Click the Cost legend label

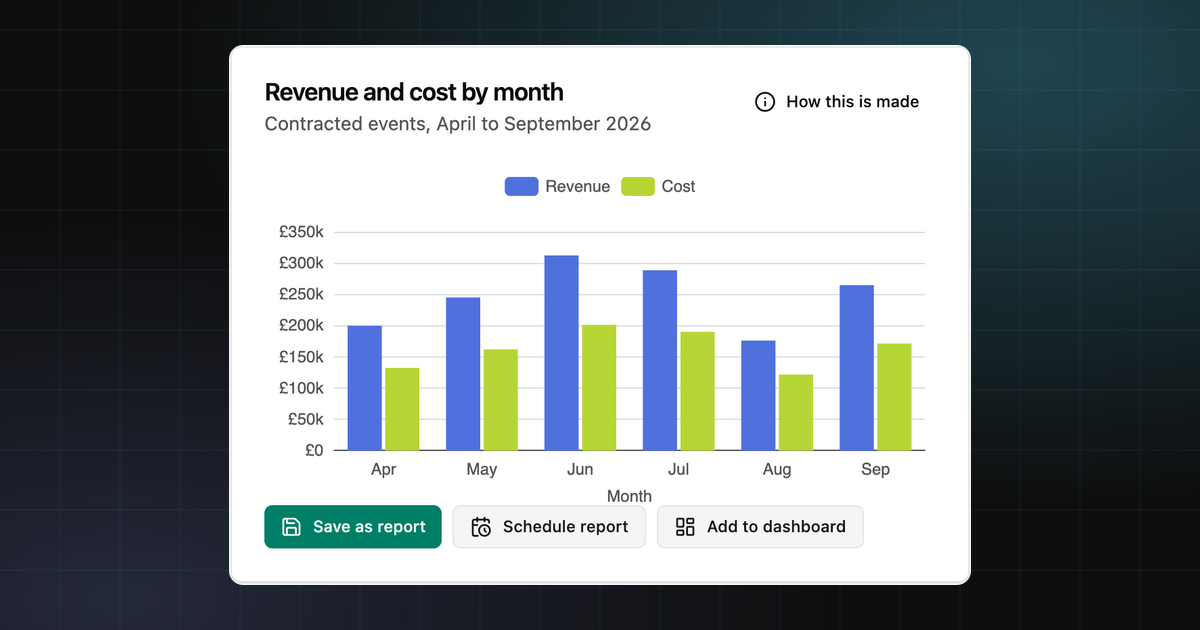678,186
